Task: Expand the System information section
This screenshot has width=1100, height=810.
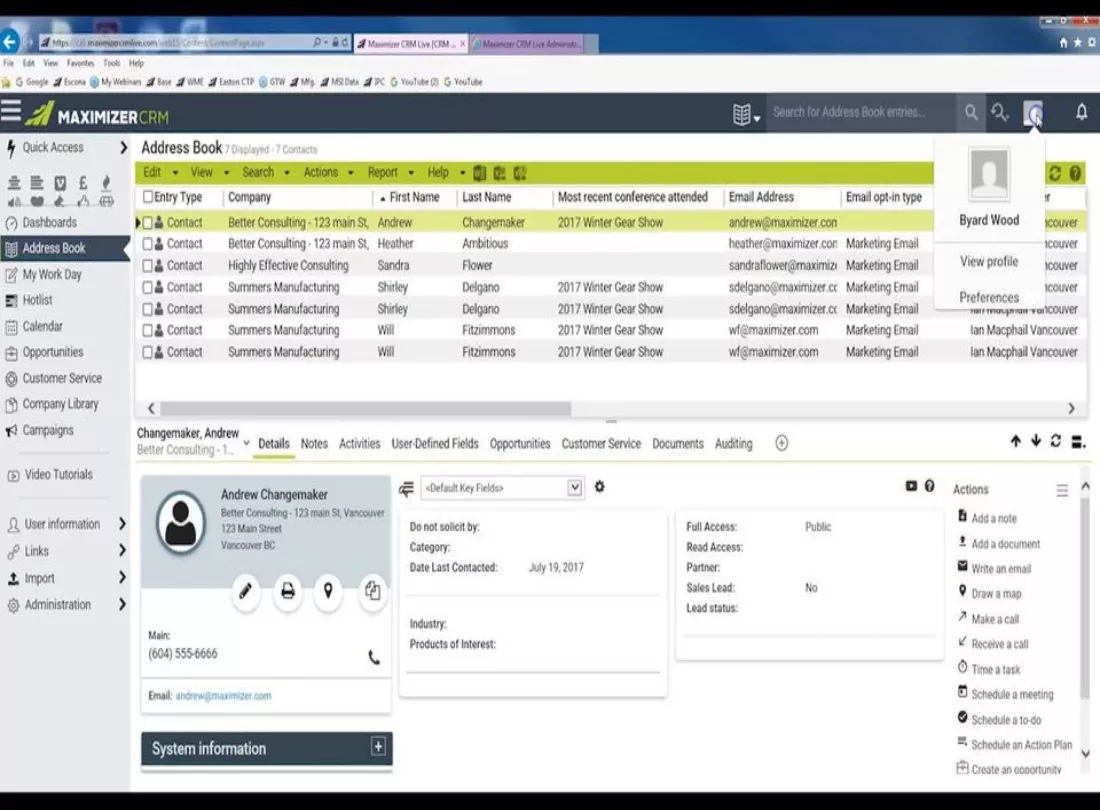Action: click(378, 747)
